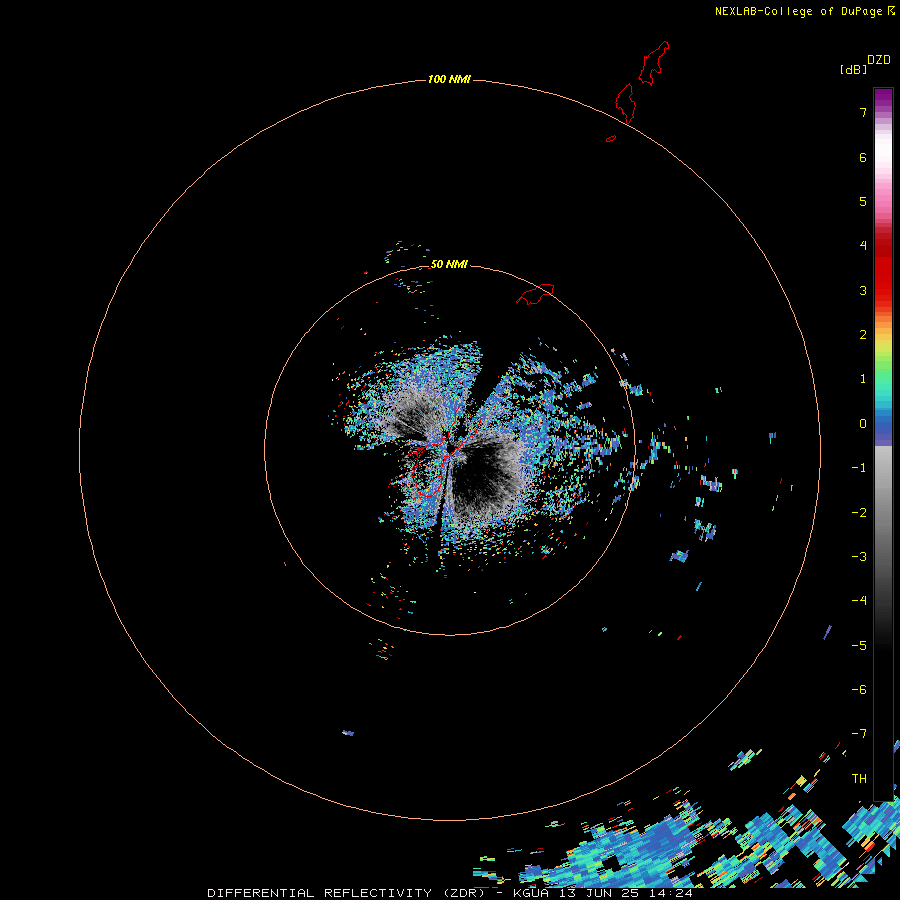Viewport: 900px width, 900px height.
Task: Click the 100 NMI range ring label
Action: tap(449, 79)
